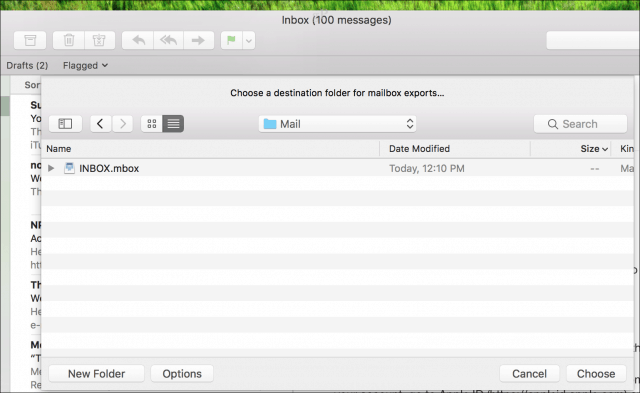The width and height of the screenshot is (640, 393).
Task: Click the Reply All double-arrow icon
Action: coord(168,40)
